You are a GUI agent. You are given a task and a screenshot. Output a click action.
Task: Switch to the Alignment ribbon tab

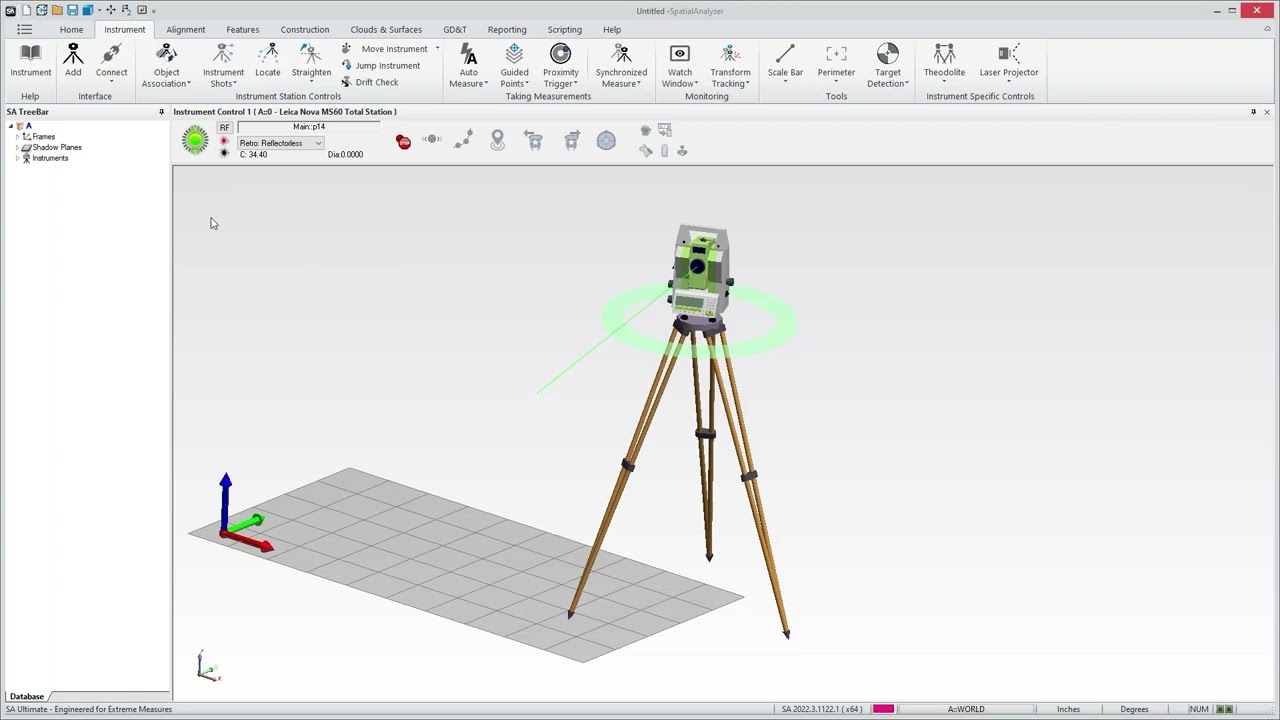(185, 29)
